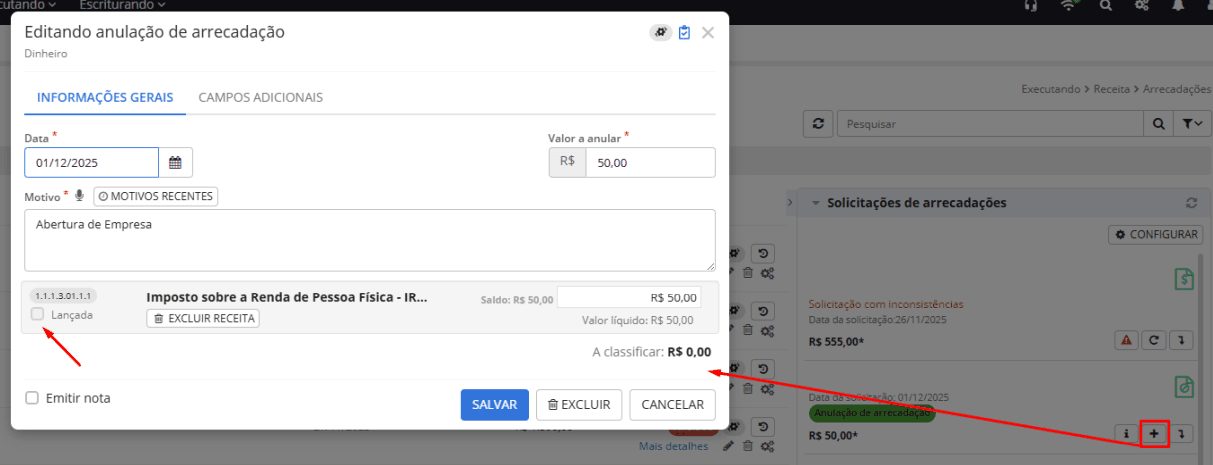Screen dimensions: 1213x465
Task: Click the info icon on R$ 50,00 request
Action: click(1126, 434)
